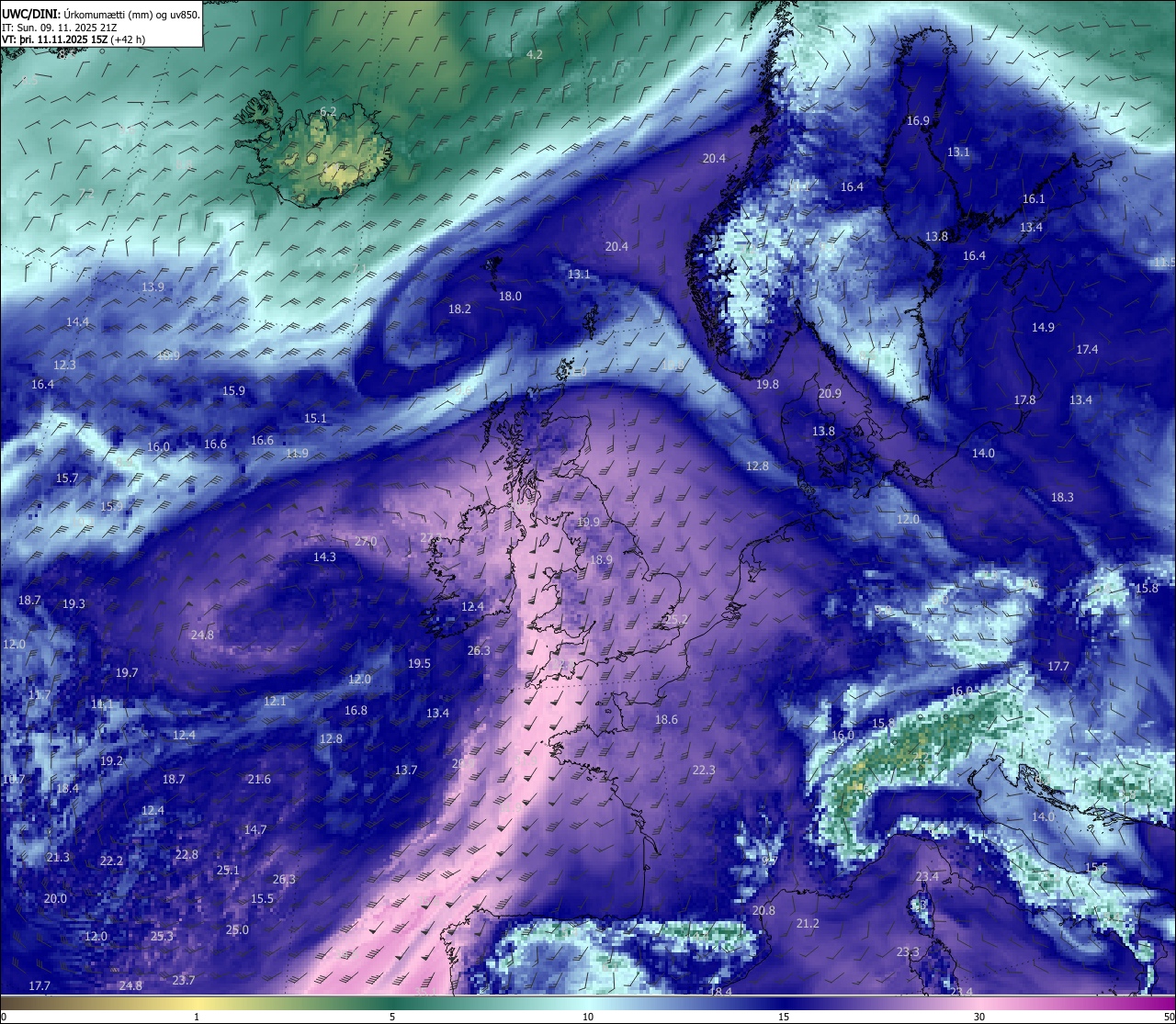Click the value 12.1 map label

coord(276,701)
